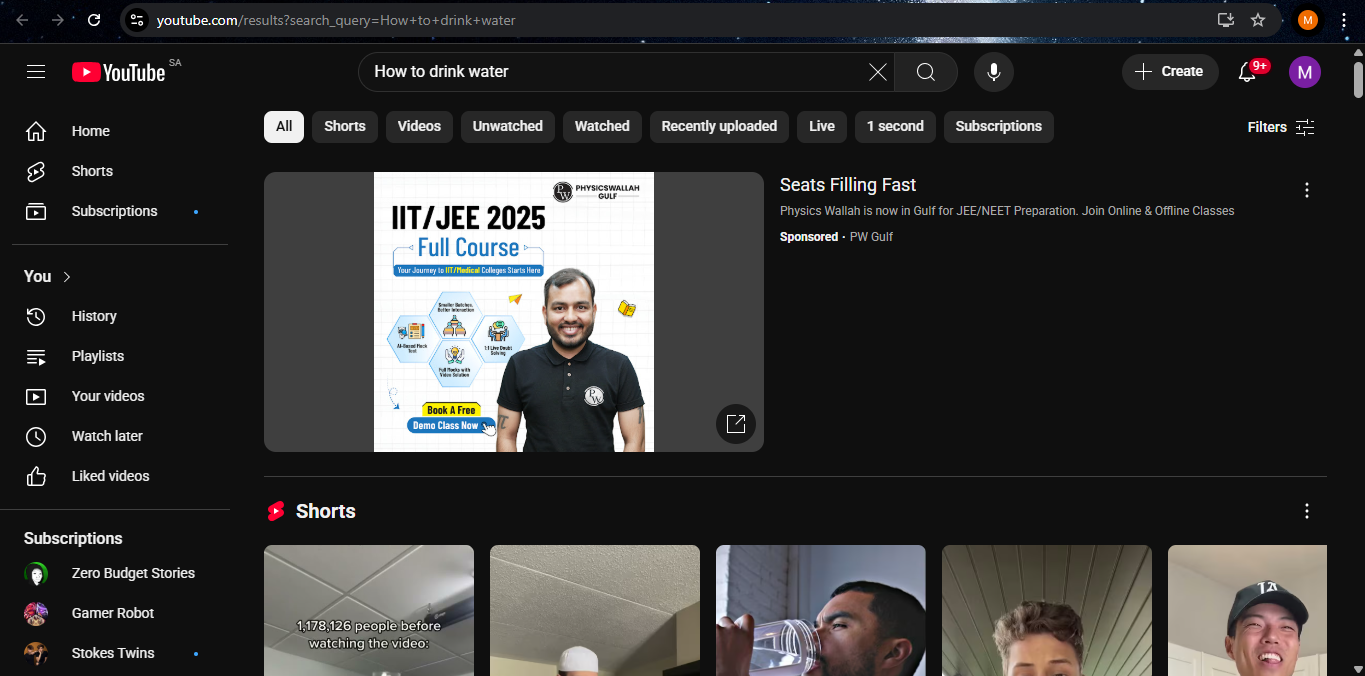The height and width of the screenshot is (676, 1365).
Task: Select the Recently uploaded chip
Action: pyautogui.click(x=719, y=127)
